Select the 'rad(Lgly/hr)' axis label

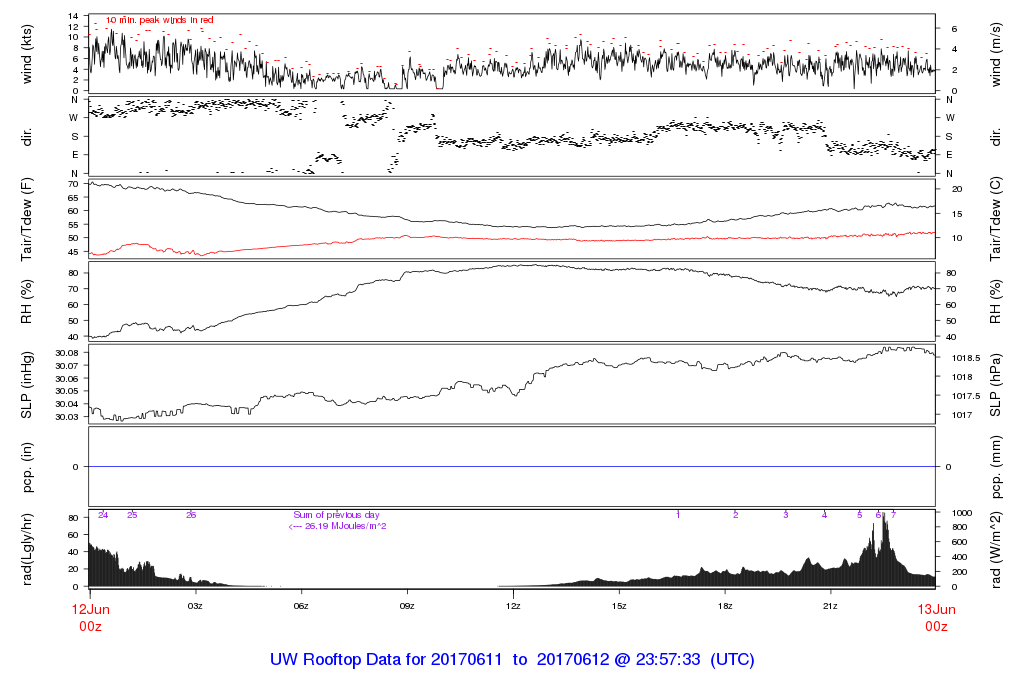tap(27, 549)
